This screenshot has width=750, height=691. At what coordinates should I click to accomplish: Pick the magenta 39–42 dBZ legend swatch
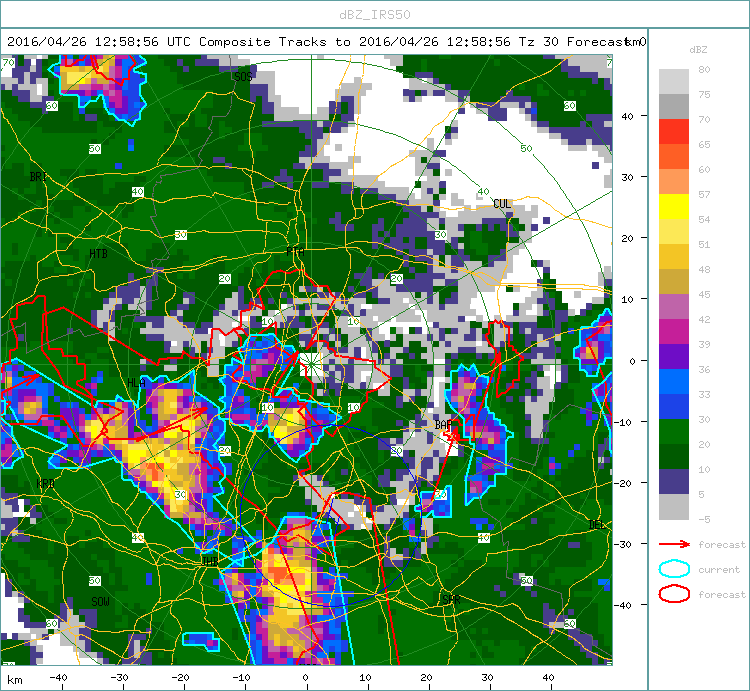pos(673,331)
